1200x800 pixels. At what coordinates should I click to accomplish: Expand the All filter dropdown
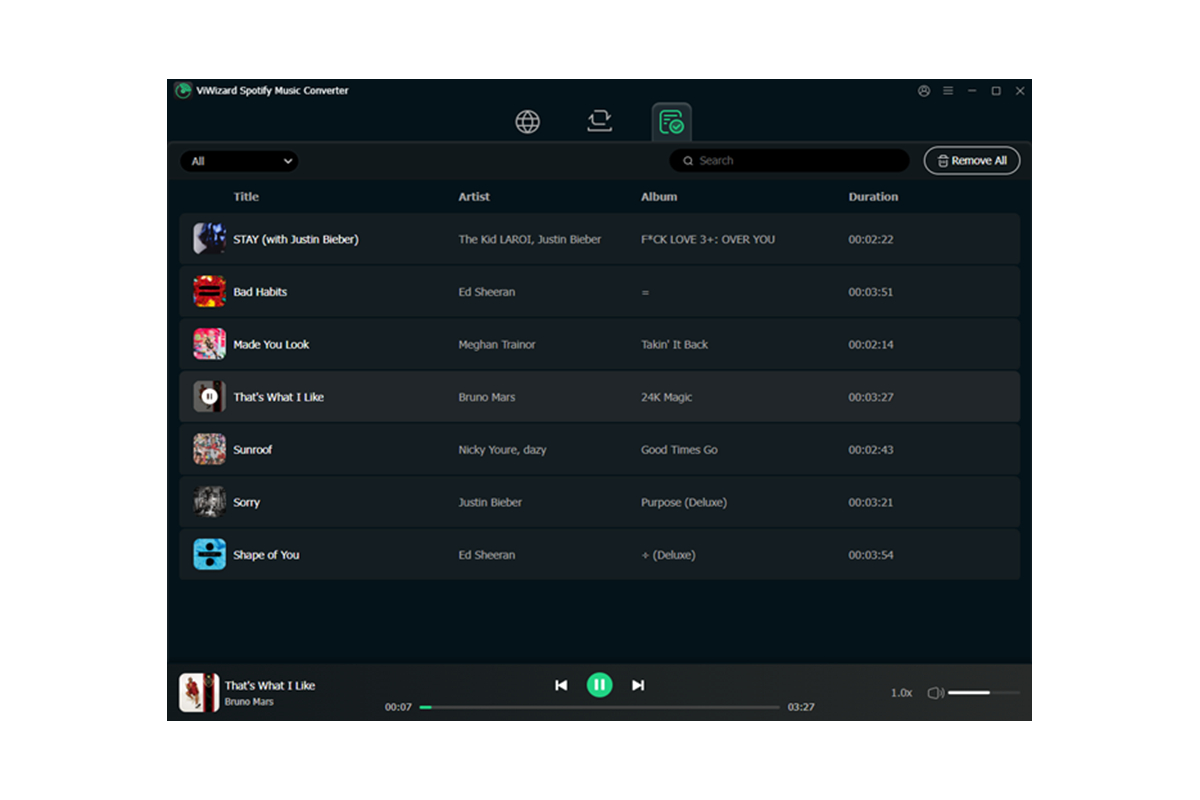(240, 161)
